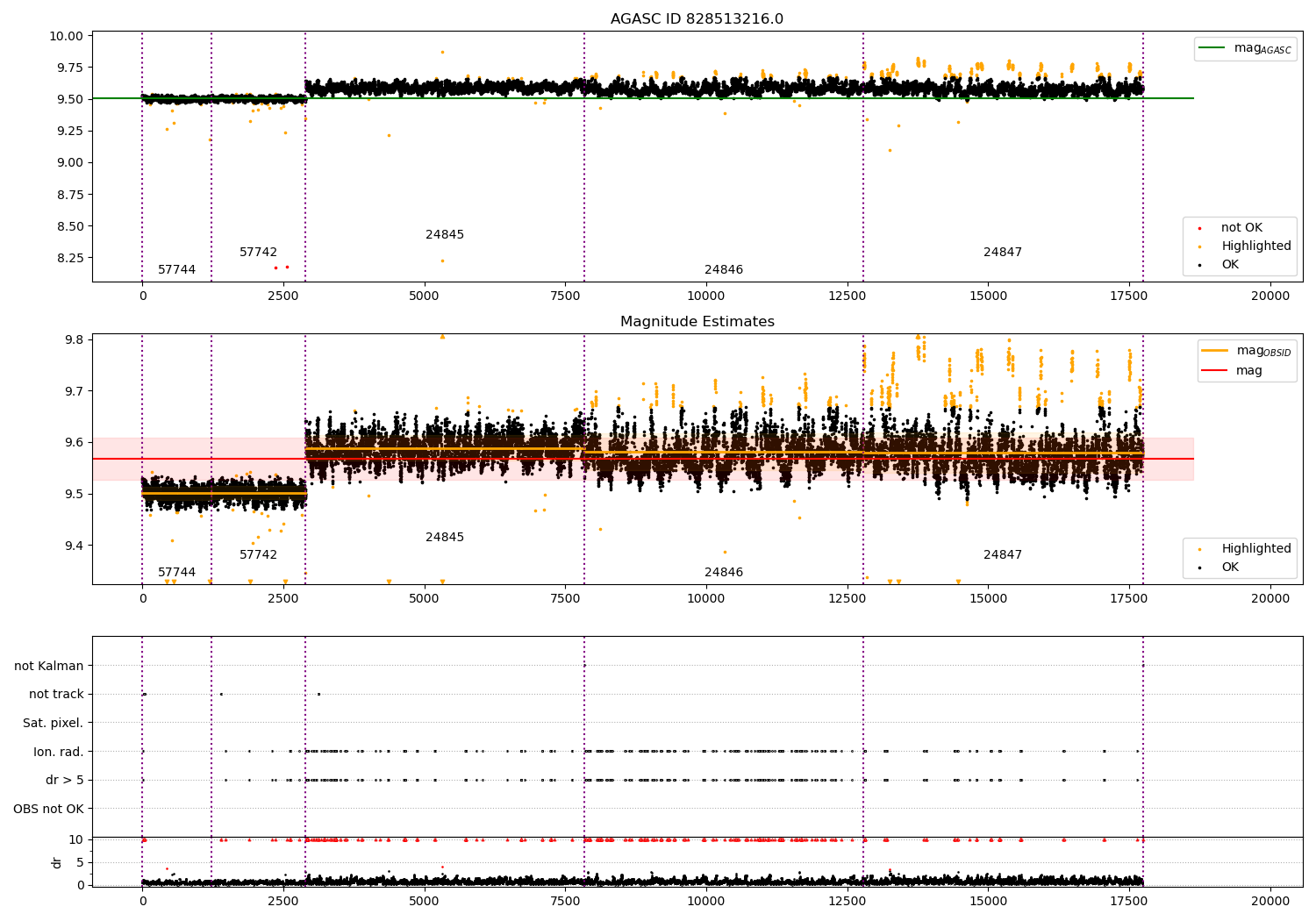Click the green mag AGASC legend line
The height and width of the screenshot is (921, 1316).
tap(1212, 48)
